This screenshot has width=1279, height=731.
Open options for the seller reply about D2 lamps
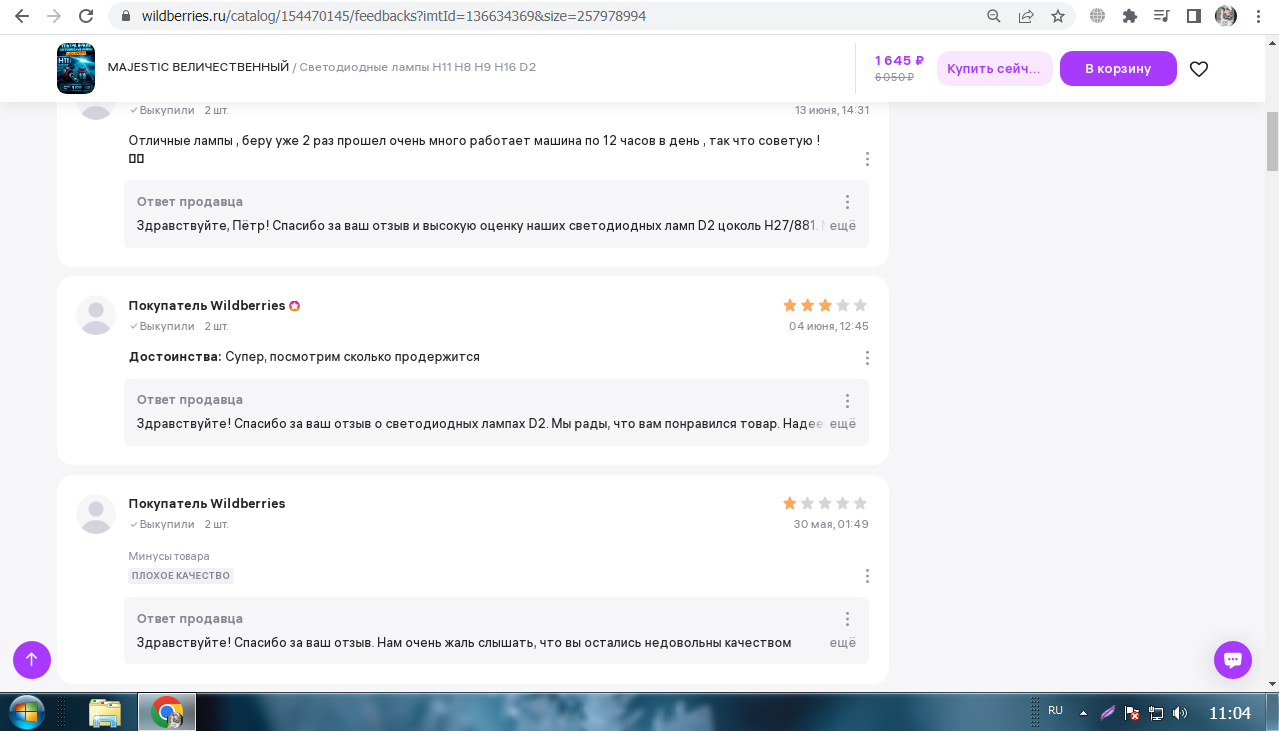pyautogui.click(x=847, y=401)
